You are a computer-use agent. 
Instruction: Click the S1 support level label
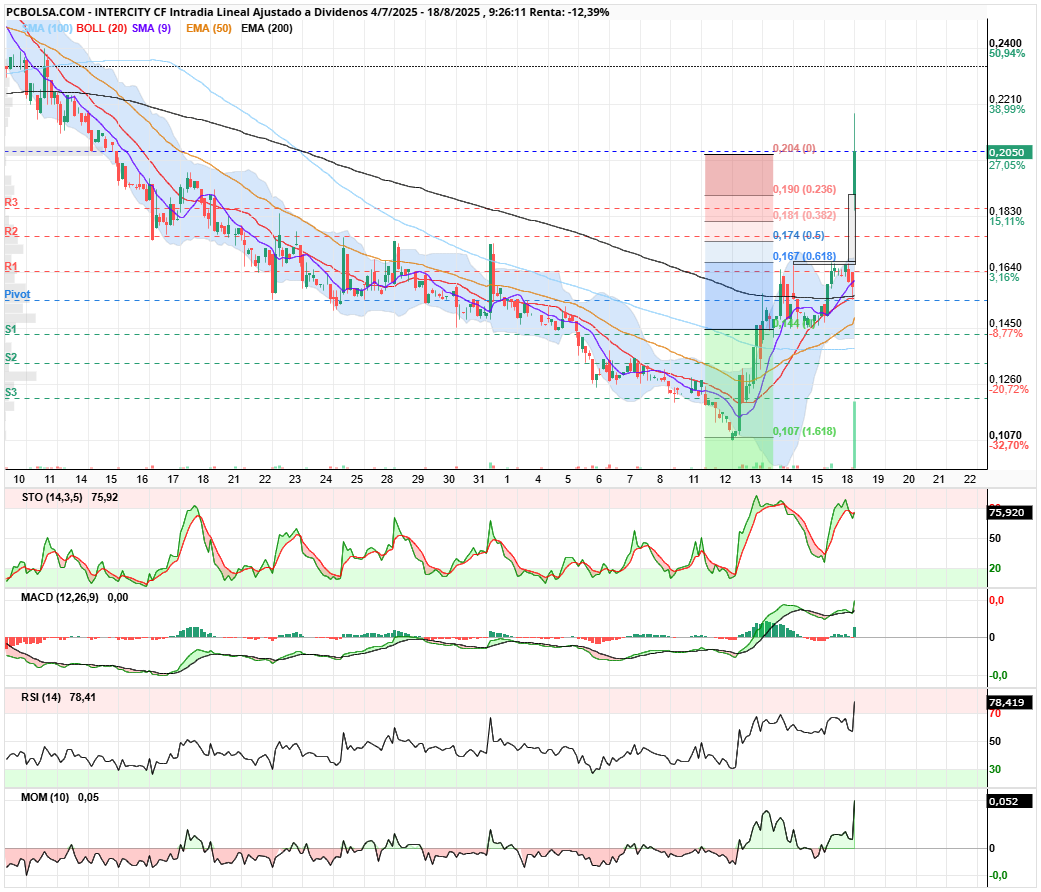click(x=11, y=329)
